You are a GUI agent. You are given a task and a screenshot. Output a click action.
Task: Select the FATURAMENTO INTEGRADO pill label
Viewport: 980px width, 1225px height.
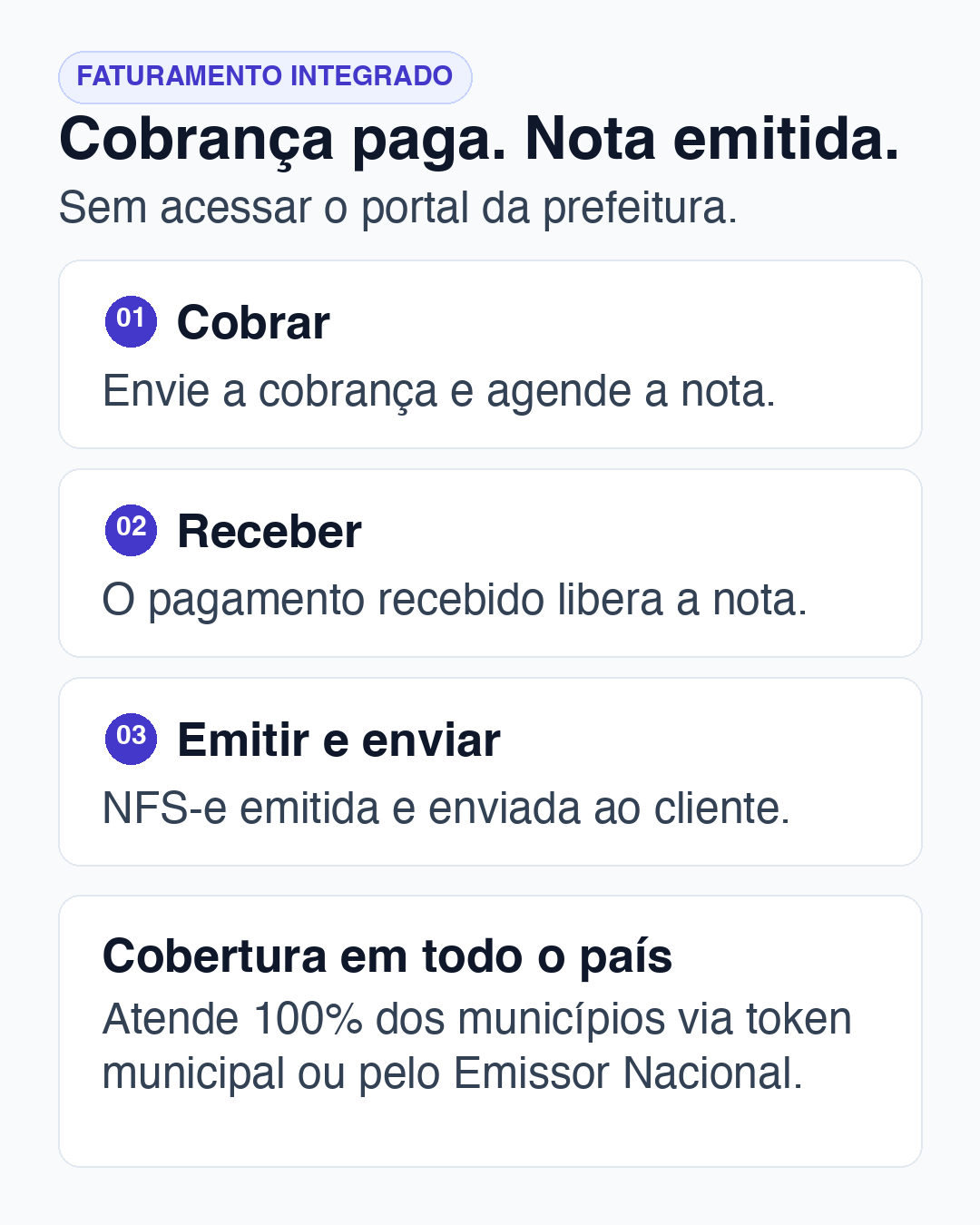click(x=265, y=77)
